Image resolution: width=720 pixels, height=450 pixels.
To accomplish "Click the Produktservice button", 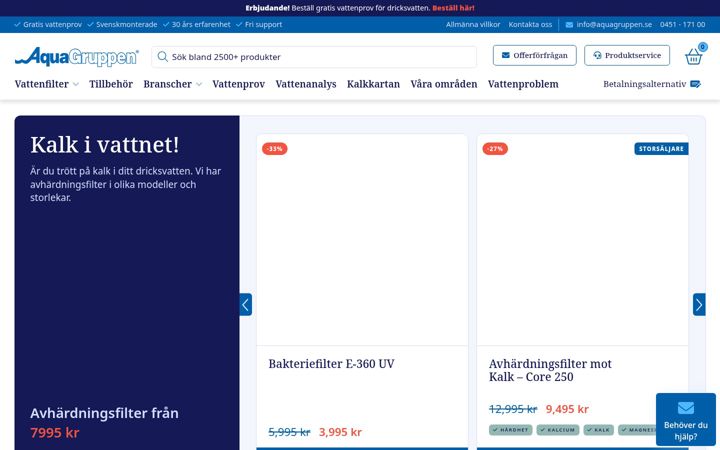I will (x=627, y=56).
